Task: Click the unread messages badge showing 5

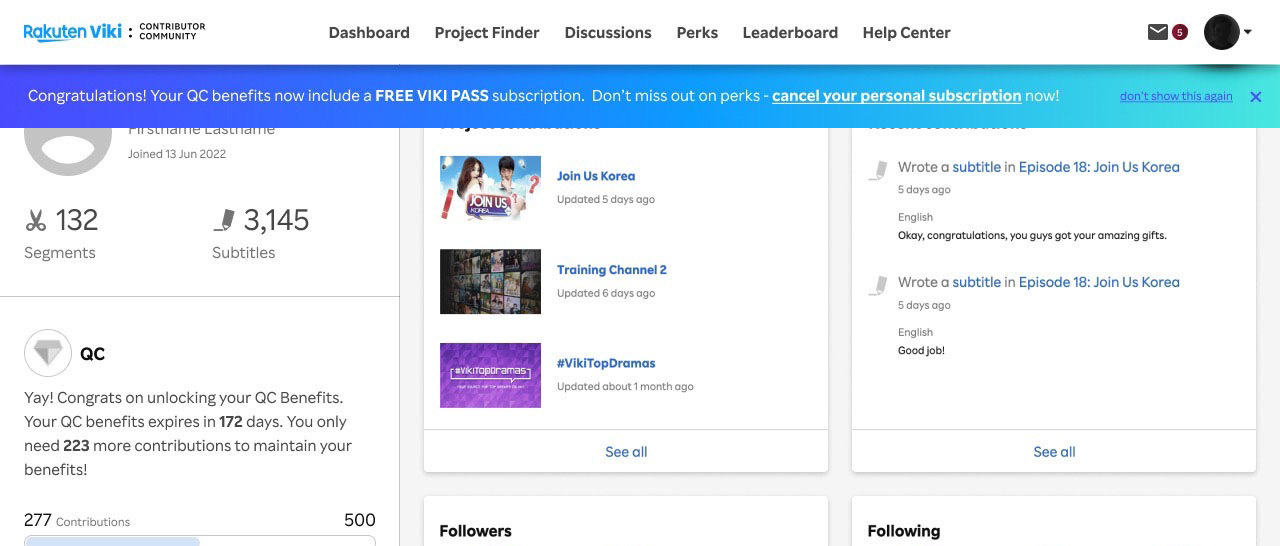Action: click(x=1179, y=32)
